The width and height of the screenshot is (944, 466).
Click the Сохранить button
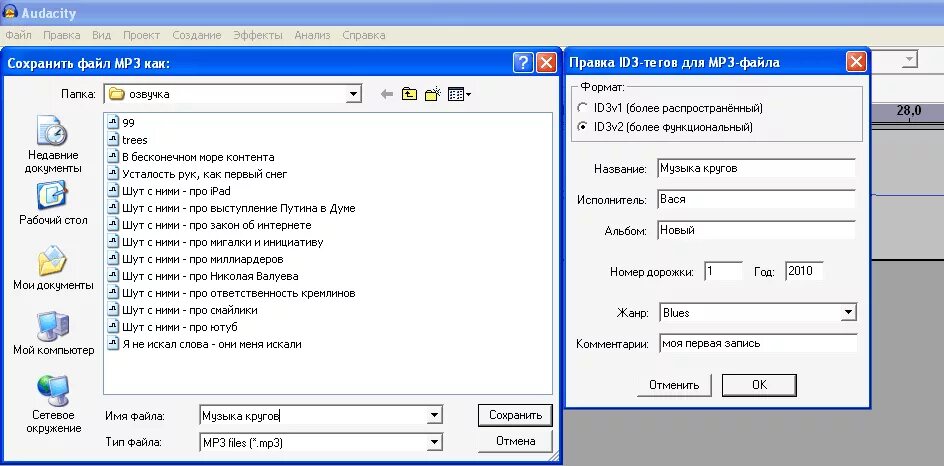pyautogui.click(x=515, y=415)
